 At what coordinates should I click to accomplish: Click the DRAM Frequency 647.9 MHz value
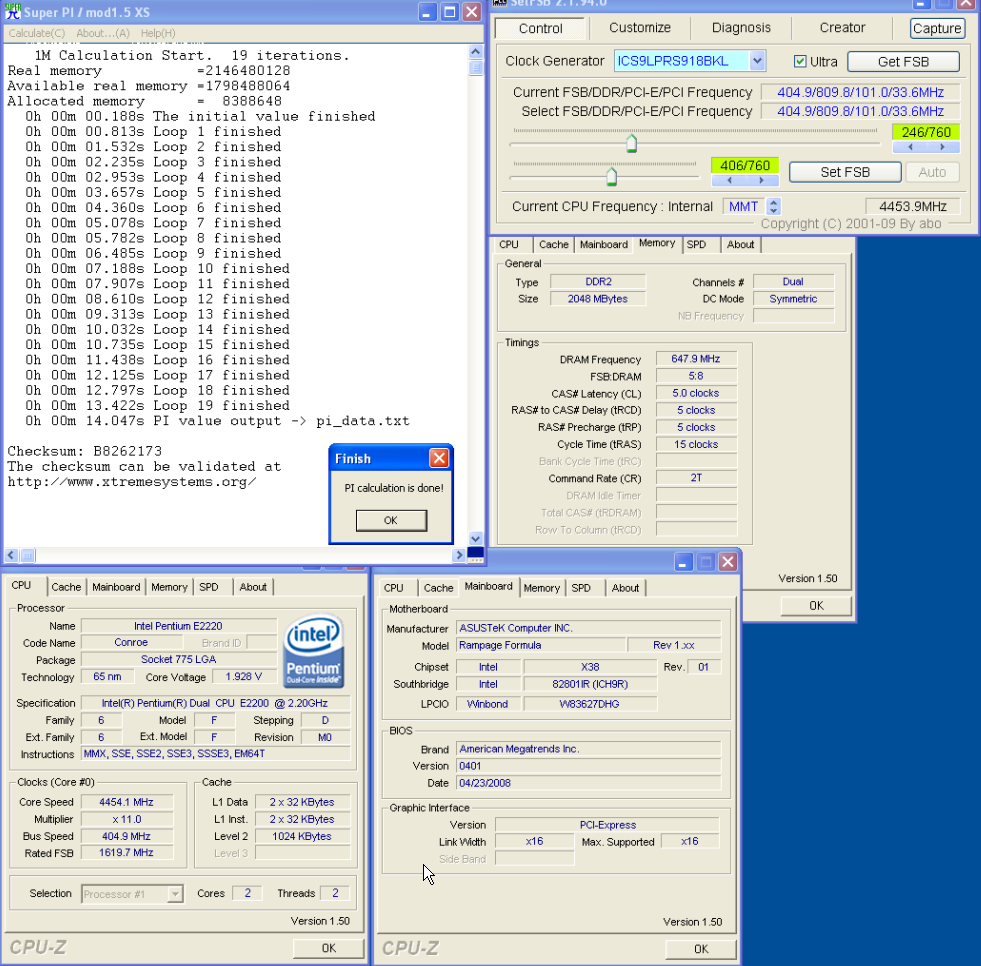pos(696,359)
